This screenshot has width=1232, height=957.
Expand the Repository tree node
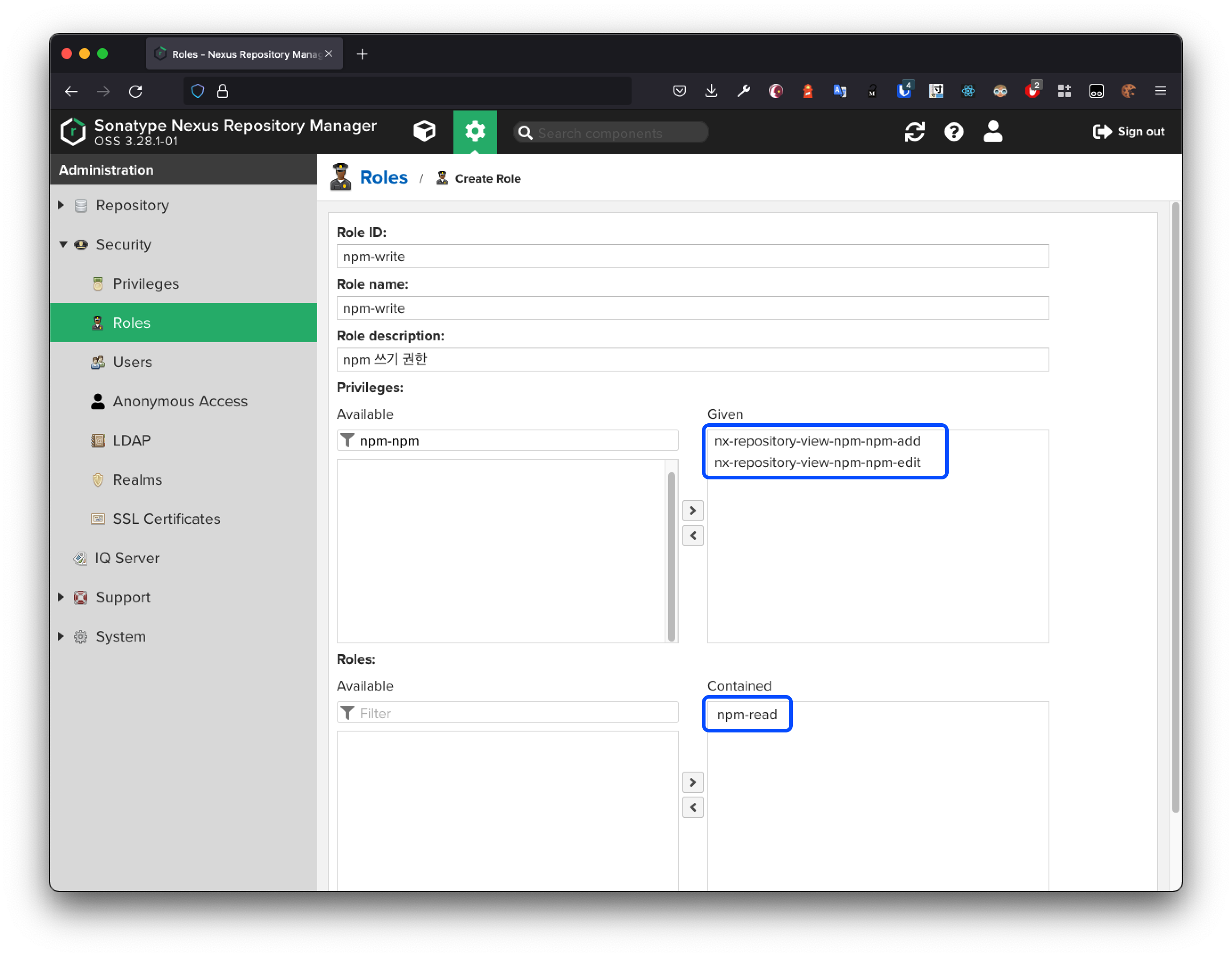tap(61, 205)
